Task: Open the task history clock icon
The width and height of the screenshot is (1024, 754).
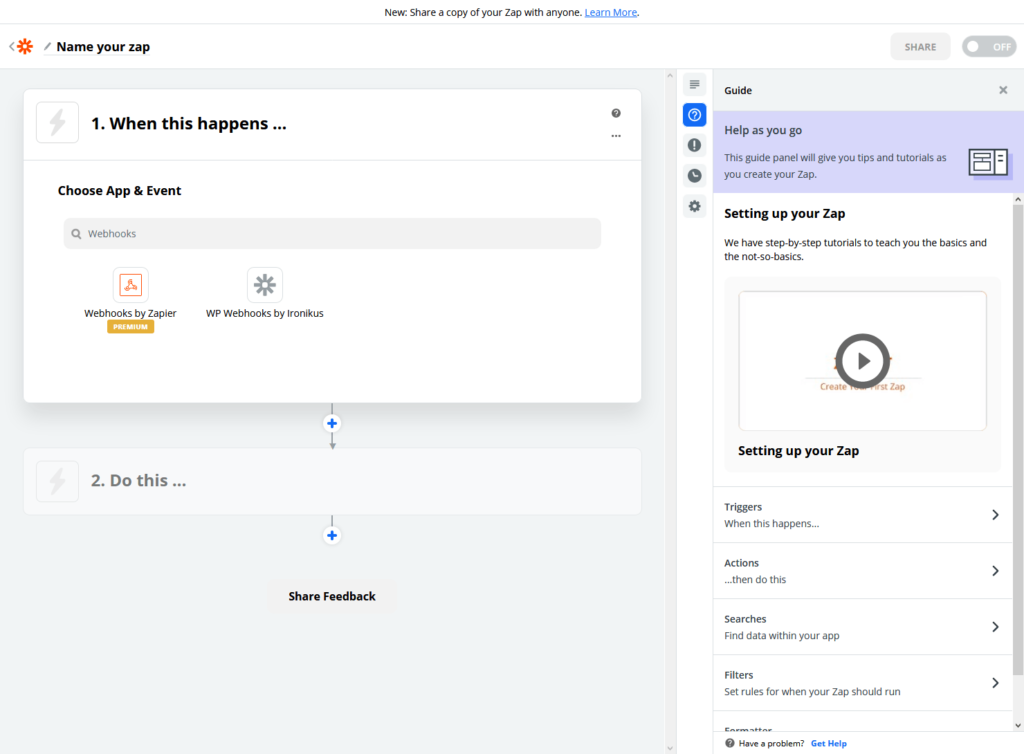Action: point(694,176)
